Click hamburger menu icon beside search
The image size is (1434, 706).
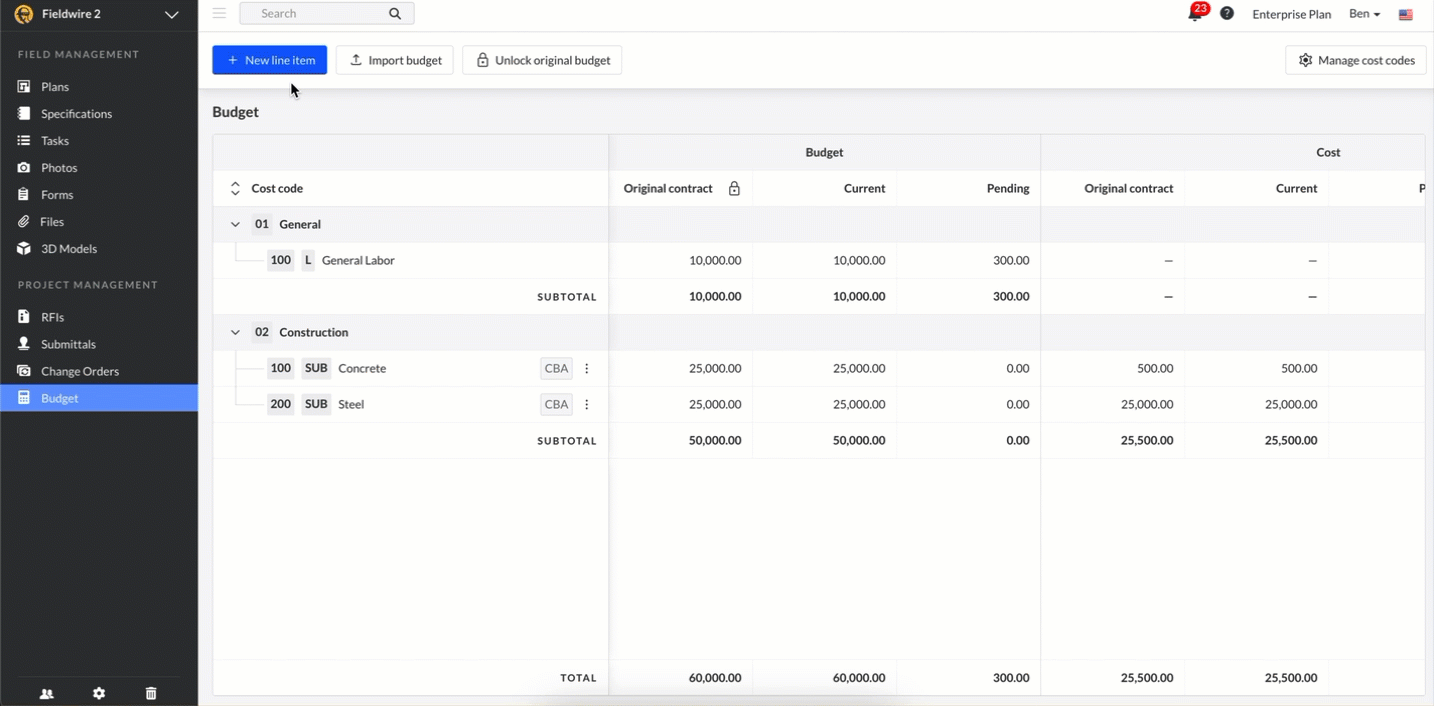pyautogui.click(x=219, y=13)
